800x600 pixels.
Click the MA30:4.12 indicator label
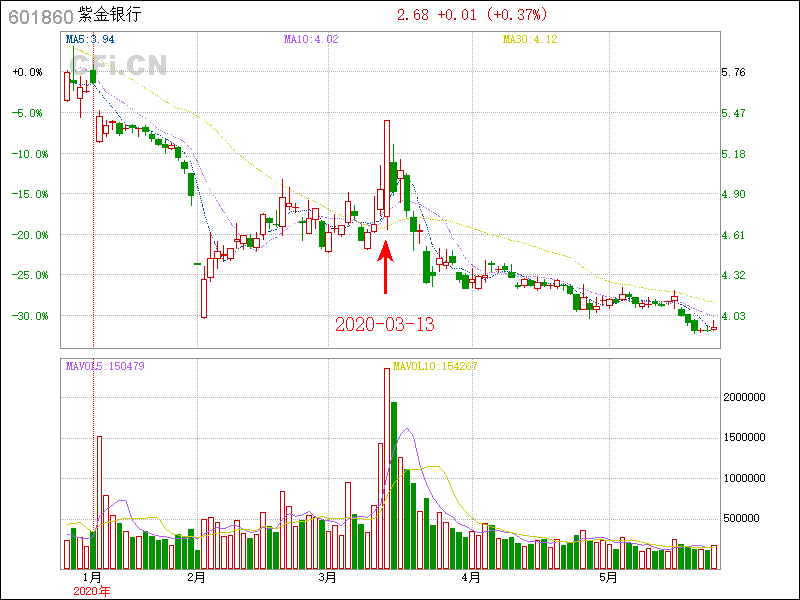[530, 40]
